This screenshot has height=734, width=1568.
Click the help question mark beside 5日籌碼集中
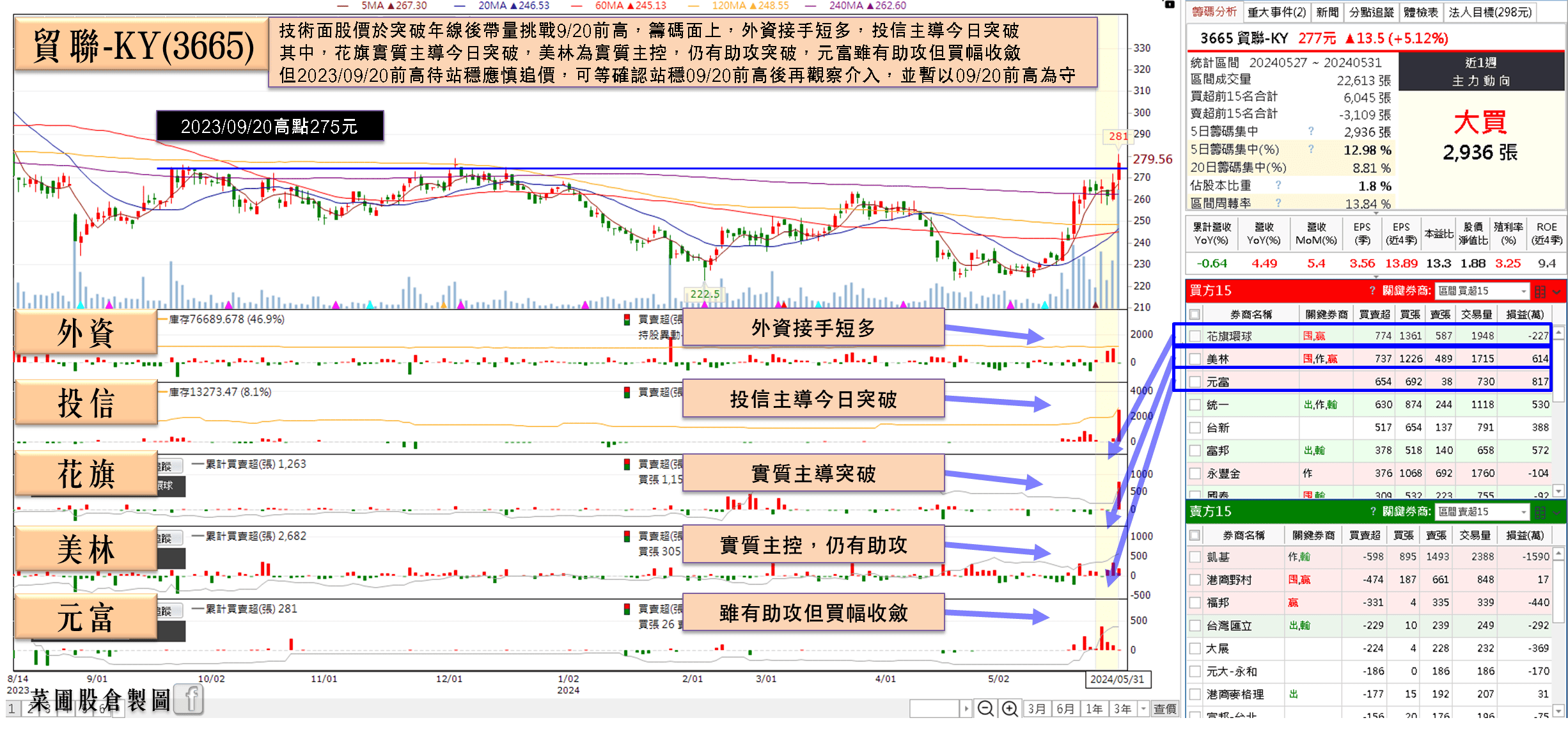1311,131
